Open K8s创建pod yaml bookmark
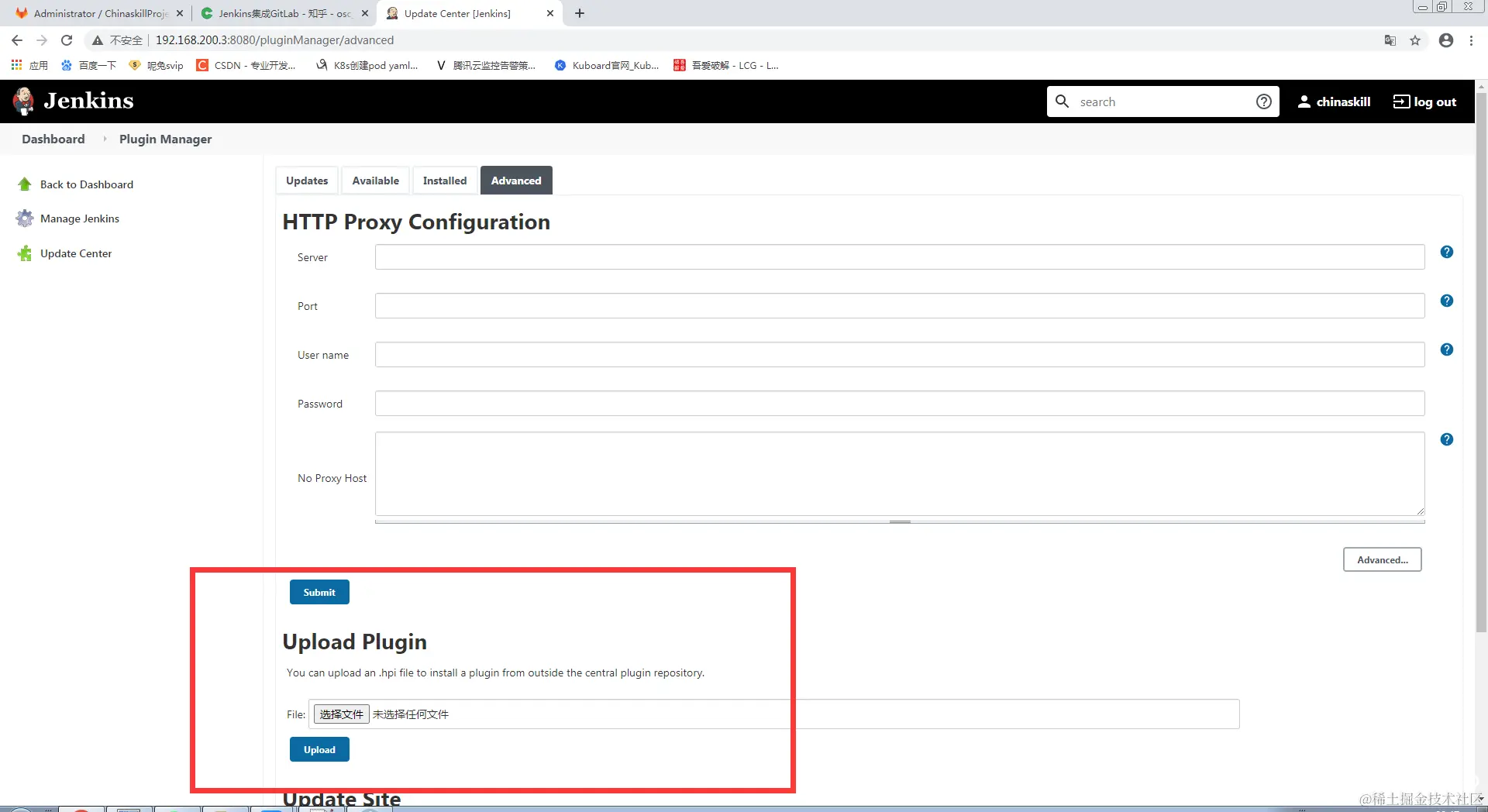Image resolution: width=1488 pixels, height=812 pixels. pyautogui.click(x=367, y=65)
